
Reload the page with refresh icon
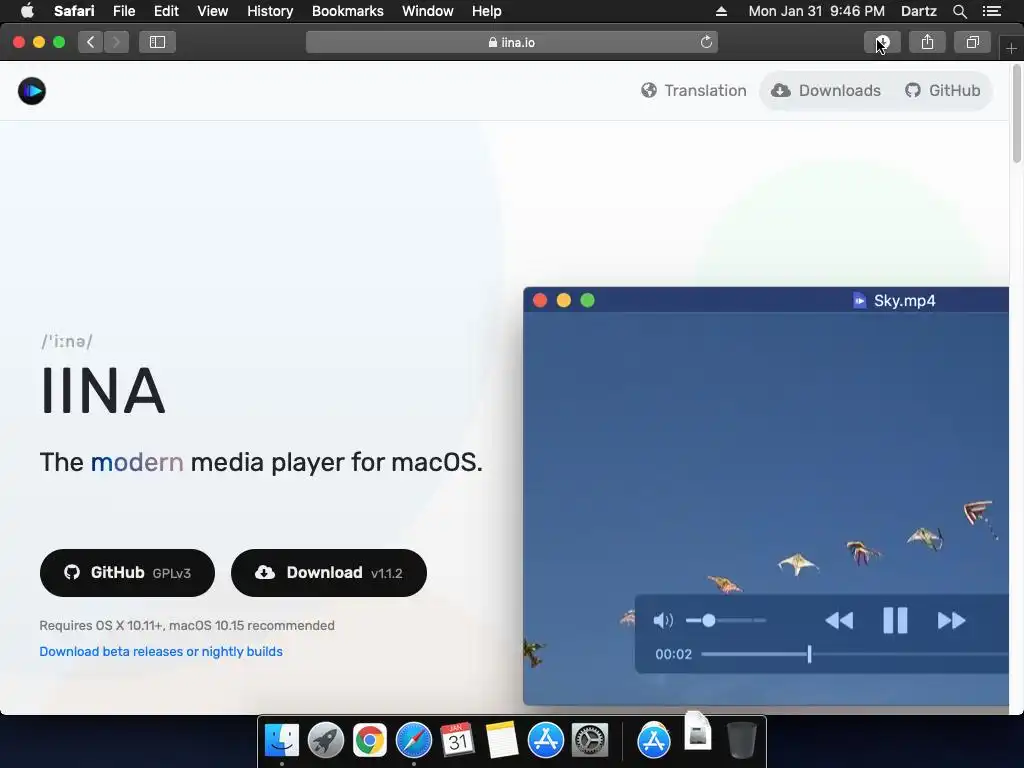[706, 42]
